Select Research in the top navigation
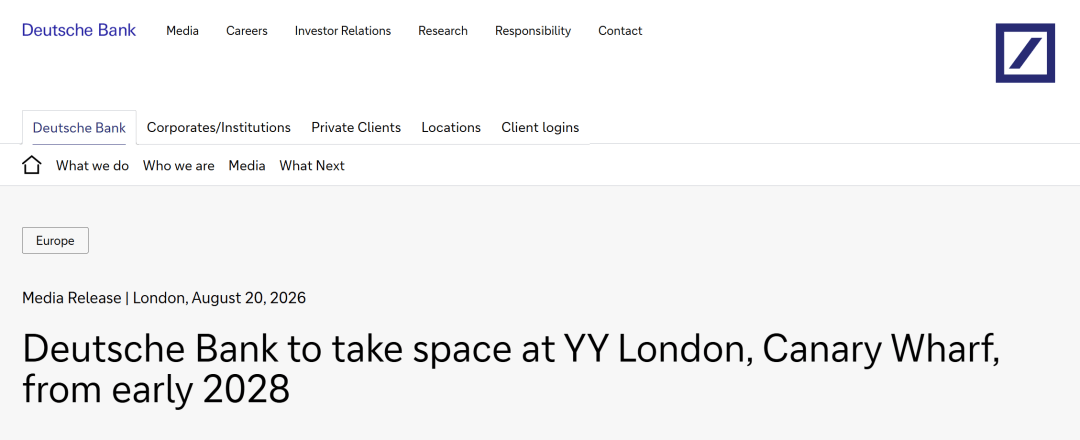The height and width of the screenshot is (440, 1080). [443, 31]
